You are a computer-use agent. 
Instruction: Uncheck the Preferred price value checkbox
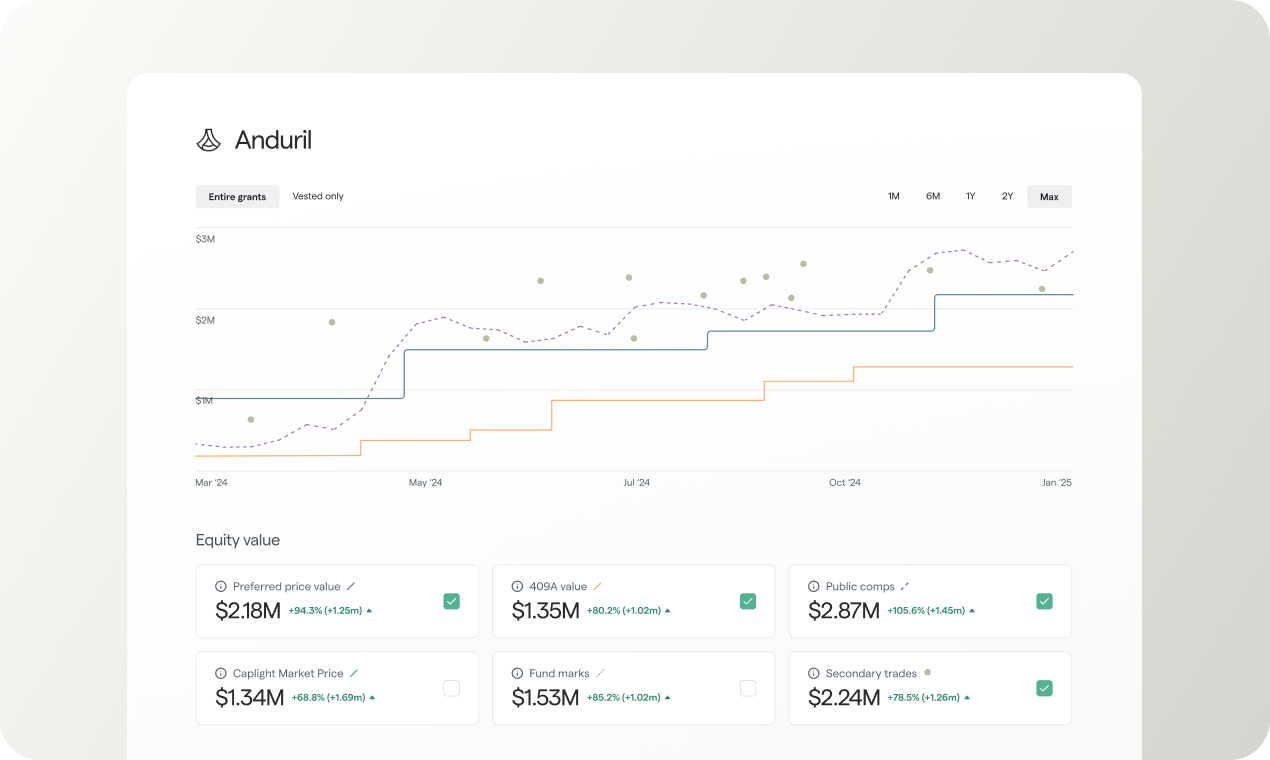pyautogui.click(x=452, y=601)
